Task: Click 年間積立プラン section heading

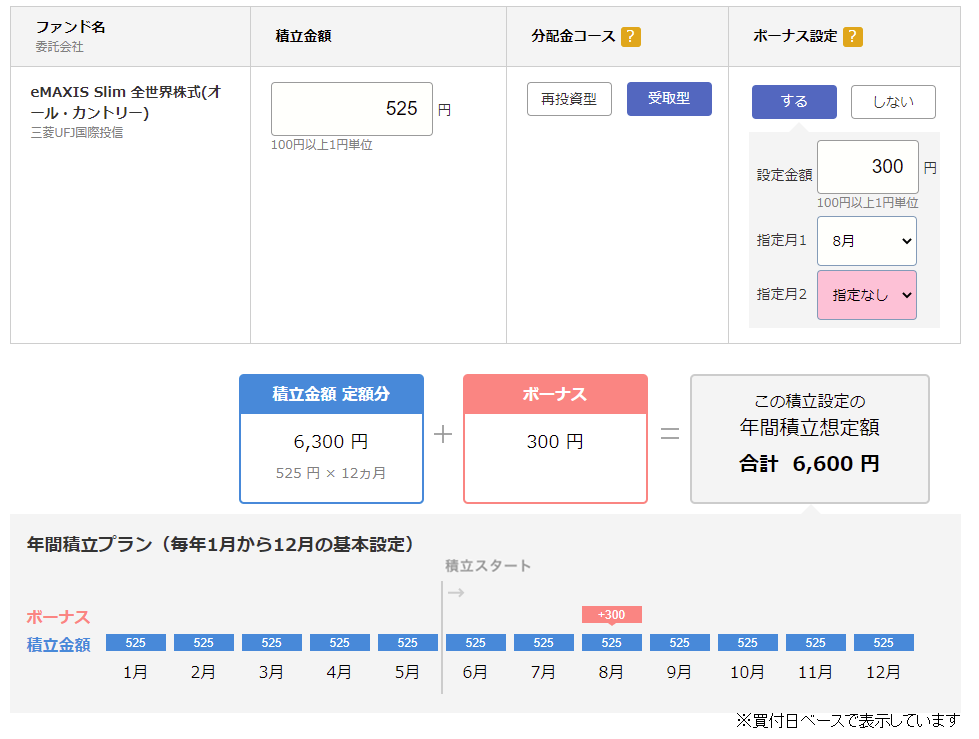Action: point(220,545)
